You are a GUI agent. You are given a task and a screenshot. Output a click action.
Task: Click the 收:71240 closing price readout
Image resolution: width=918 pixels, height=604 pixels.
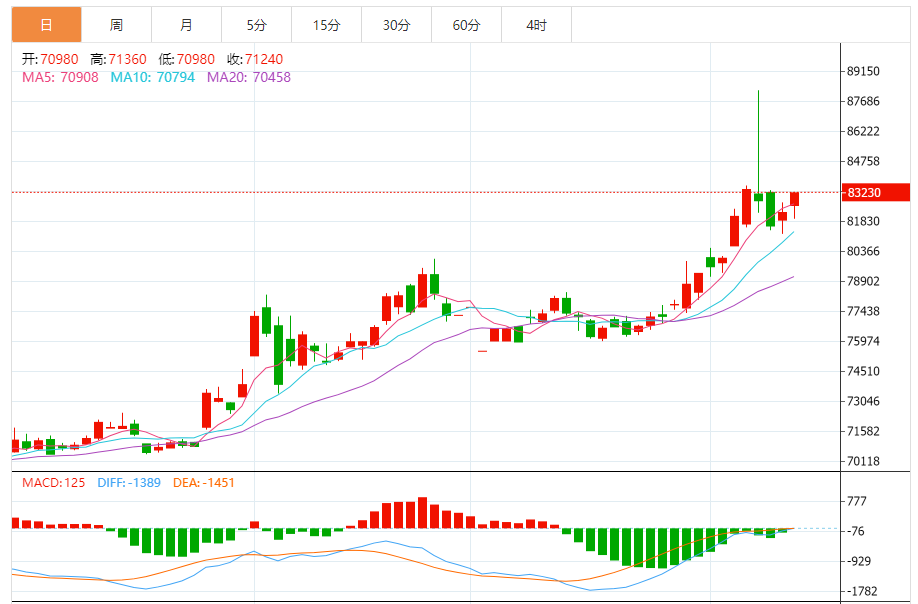254,59
